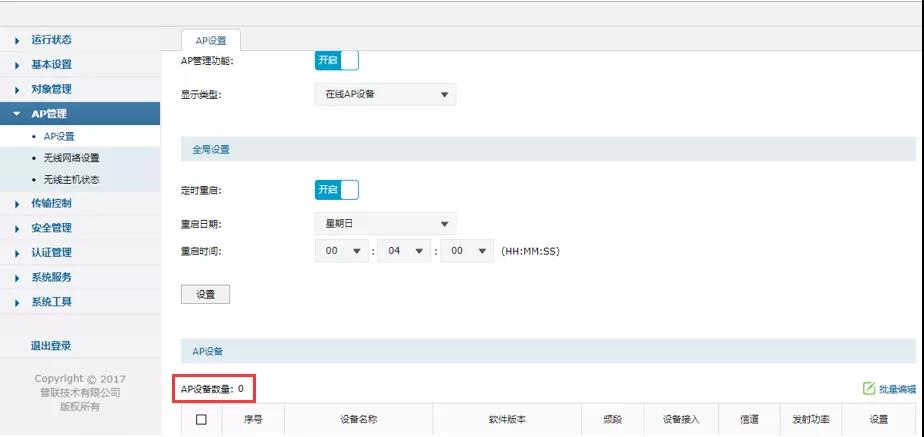The image size is (924, 437).
Task: Click the 设备名称 column header
Action: pos(358,420)
